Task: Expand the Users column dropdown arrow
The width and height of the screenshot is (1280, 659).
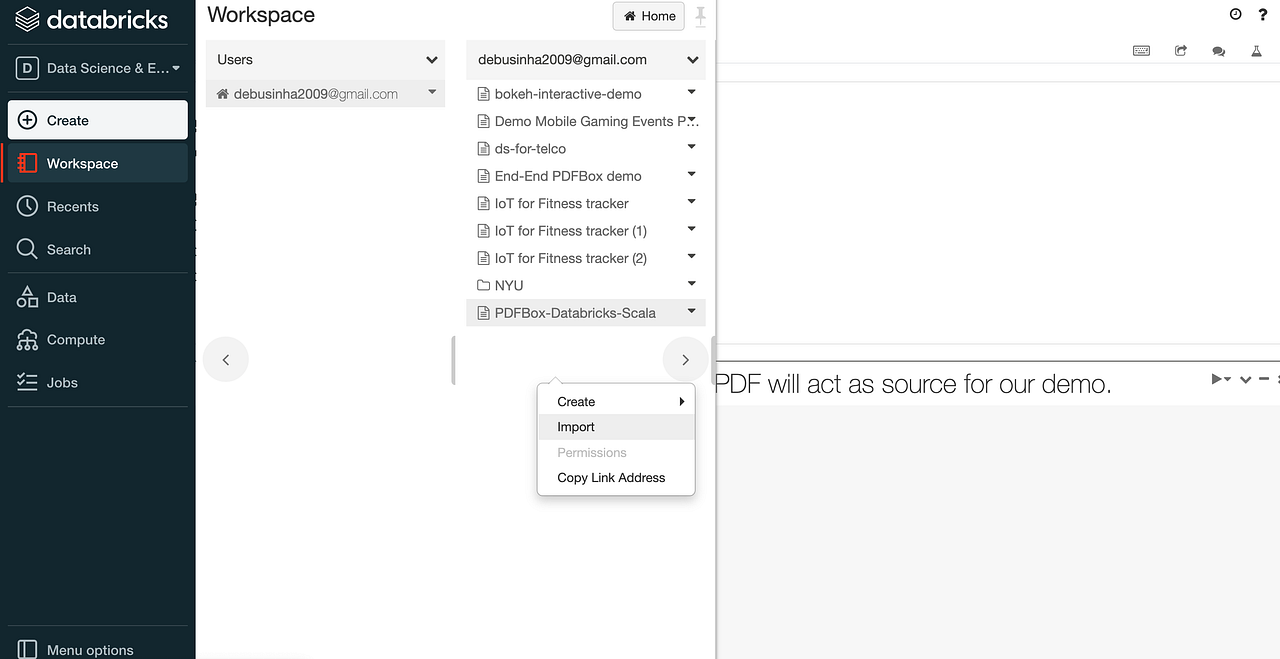Action: 432,60
